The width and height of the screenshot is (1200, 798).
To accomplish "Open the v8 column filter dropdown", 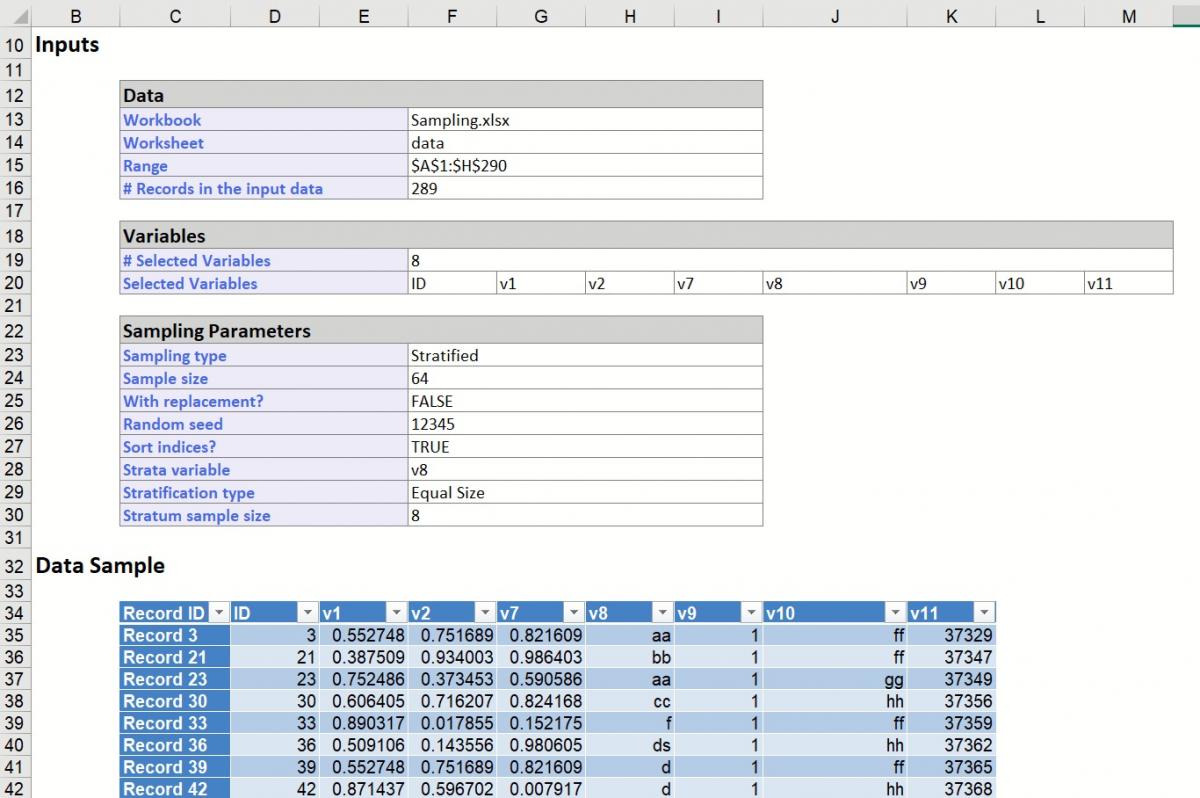I will click(663, 612).
